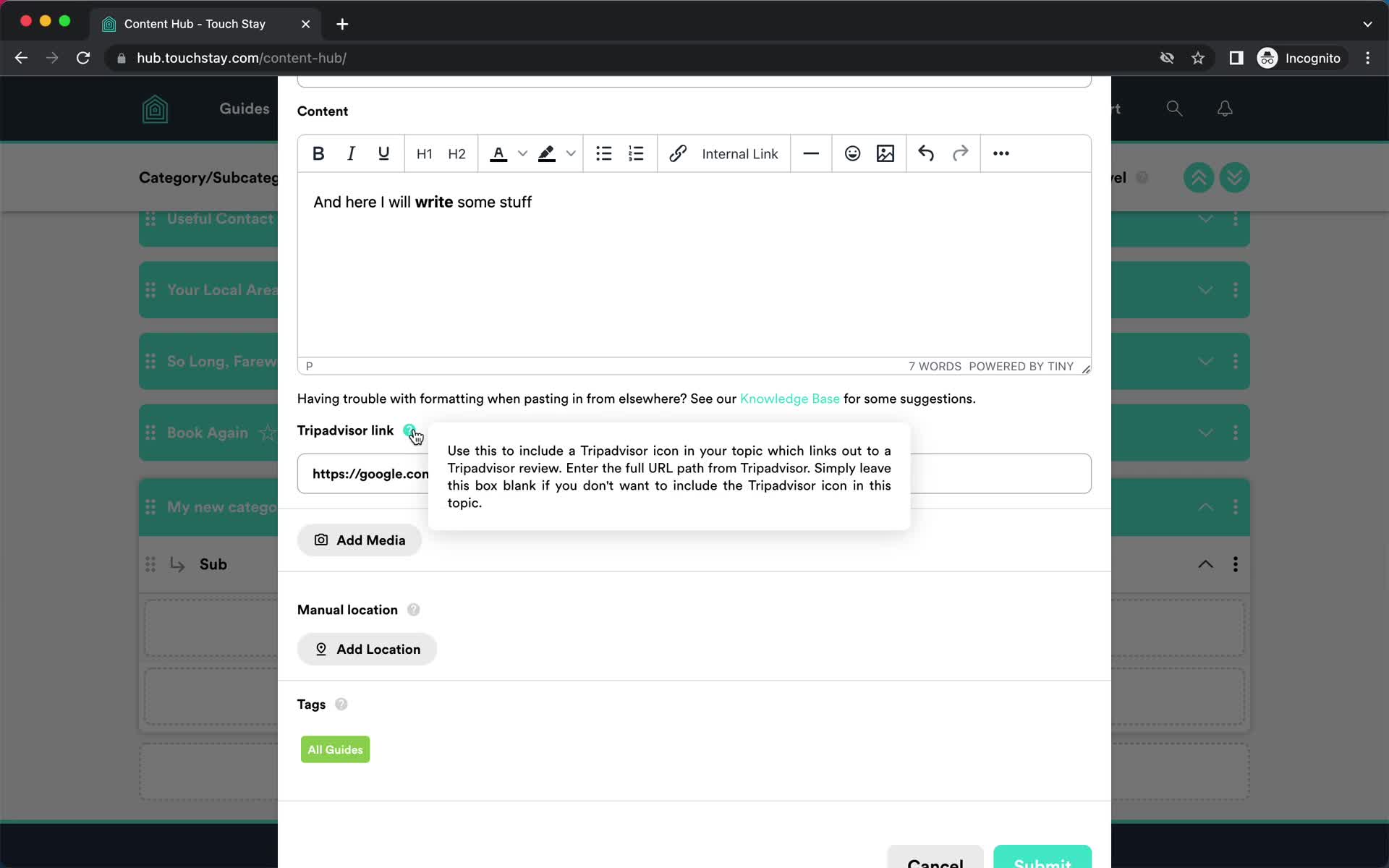Select the Tags info tooltip icon
1389x868 pixels.
coord(341,703)
